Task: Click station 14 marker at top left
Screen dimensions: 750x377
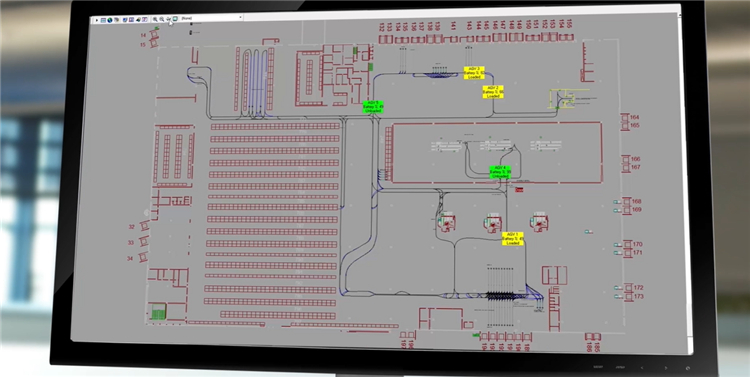Action: pyautogui.click(x=154, y=34)
